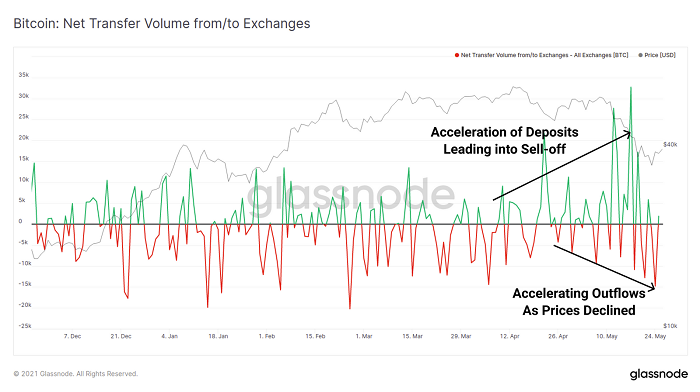Click the gray Price legend dot
This screenshot has height=392, width=700.
(641, 55)
